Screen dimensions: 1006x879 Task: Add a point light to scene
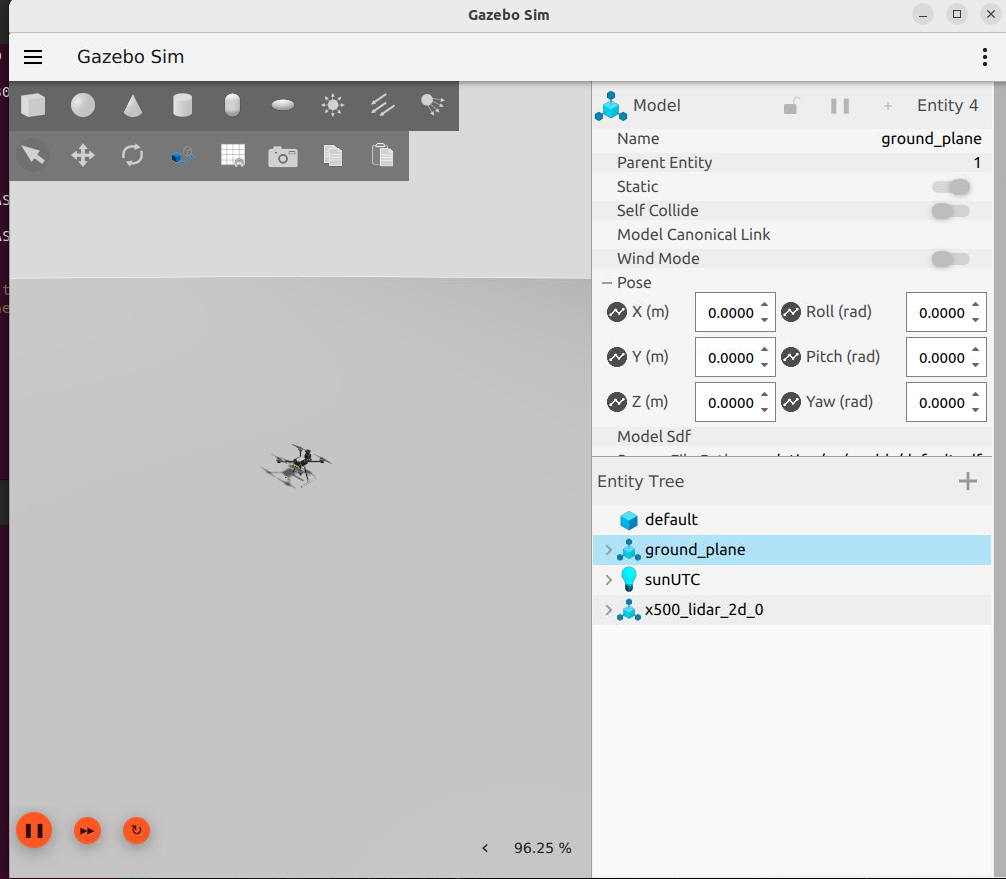pyautogui.click(x=333, y=105)
